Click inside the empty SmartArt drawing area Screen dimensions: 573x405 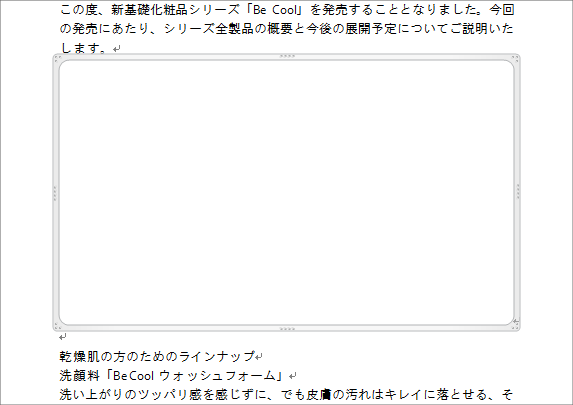click(x=287, y=193)
